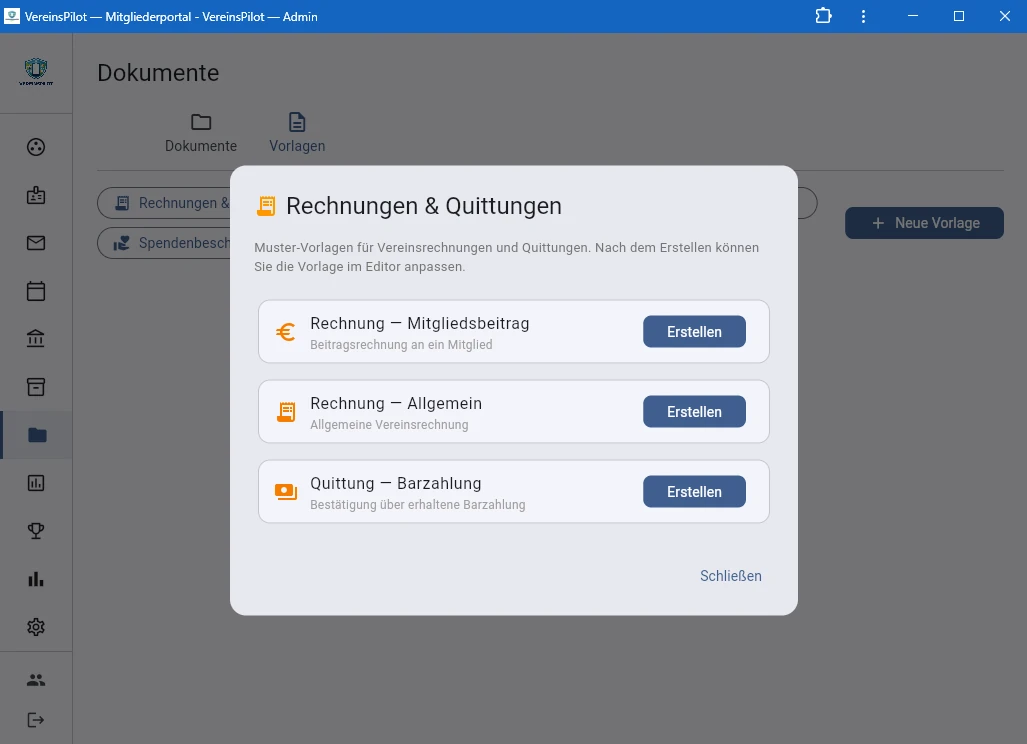Click the puzzle-piece extensions icon in title bar

click(823, 16)
